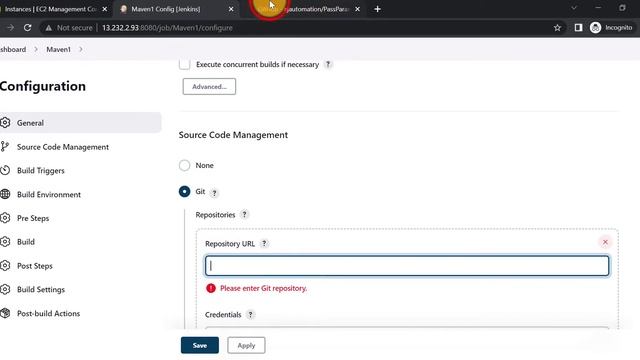Apply the configuration changes
The width and height of the screenshot is (640, 360).
pyautogui.click(x=246, y=345)
